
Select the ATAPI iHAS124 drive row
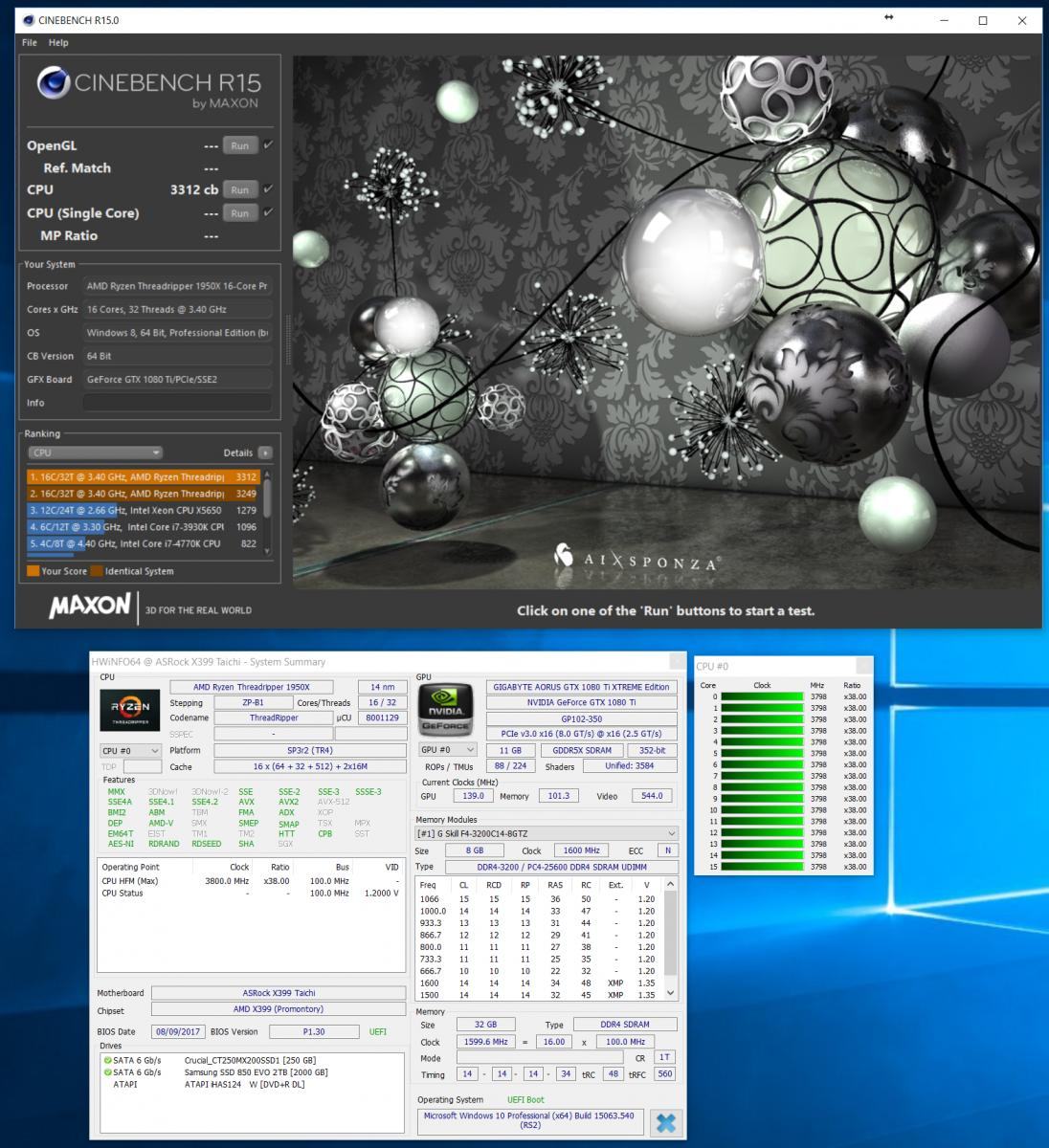[x=251, y=1084]
